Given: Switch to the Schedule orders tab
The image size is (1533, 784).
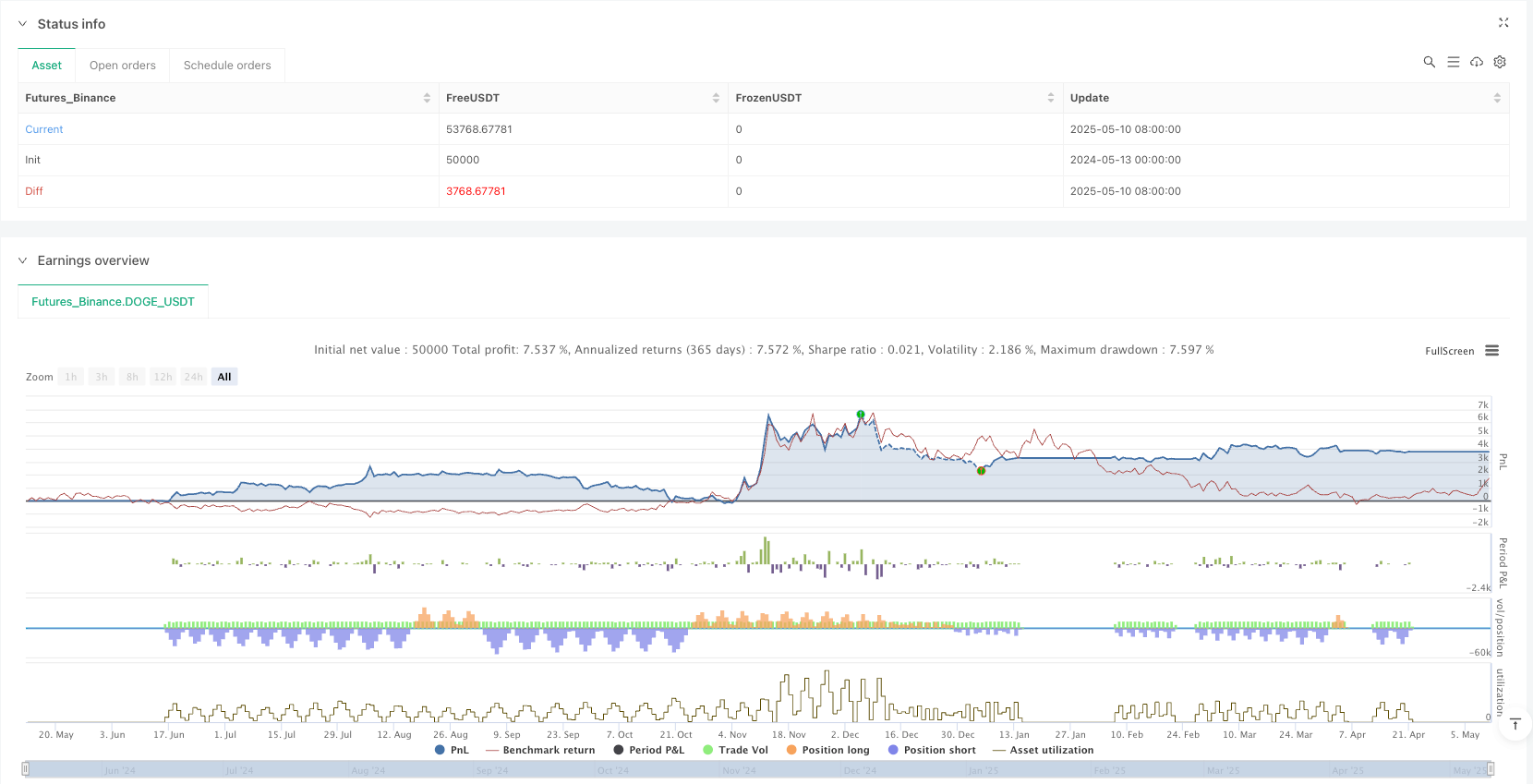Looking at the screenshot, I should [x=227, y=66].
